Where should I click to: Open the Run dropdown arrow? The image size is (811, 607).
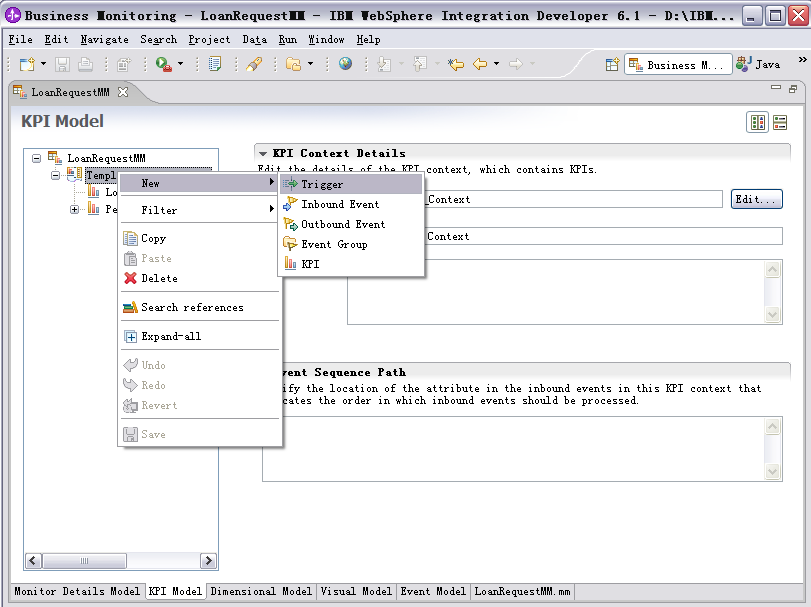click(181, 64)
